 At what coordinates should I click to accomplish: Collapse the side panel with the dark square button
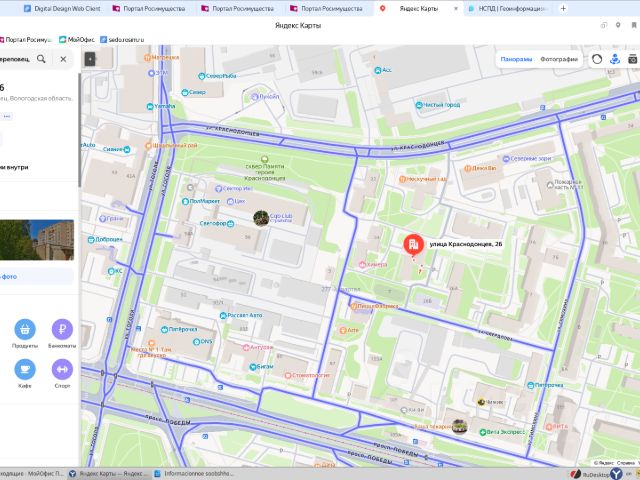pyautogui.click(x=90, y=59)
